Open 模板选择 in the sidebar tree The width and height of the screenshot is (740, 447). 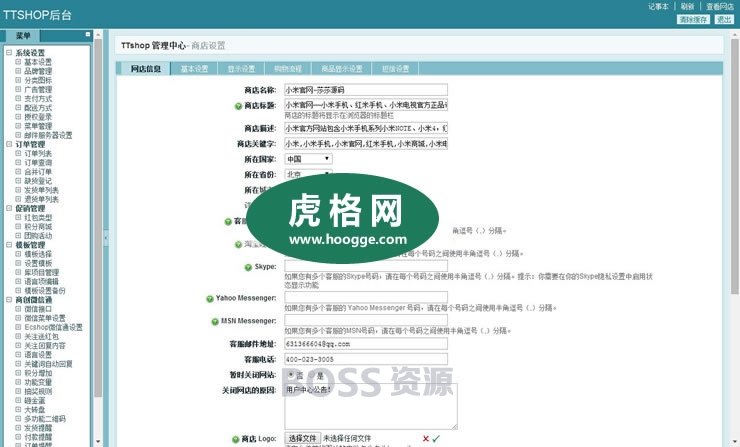[38, 254]
